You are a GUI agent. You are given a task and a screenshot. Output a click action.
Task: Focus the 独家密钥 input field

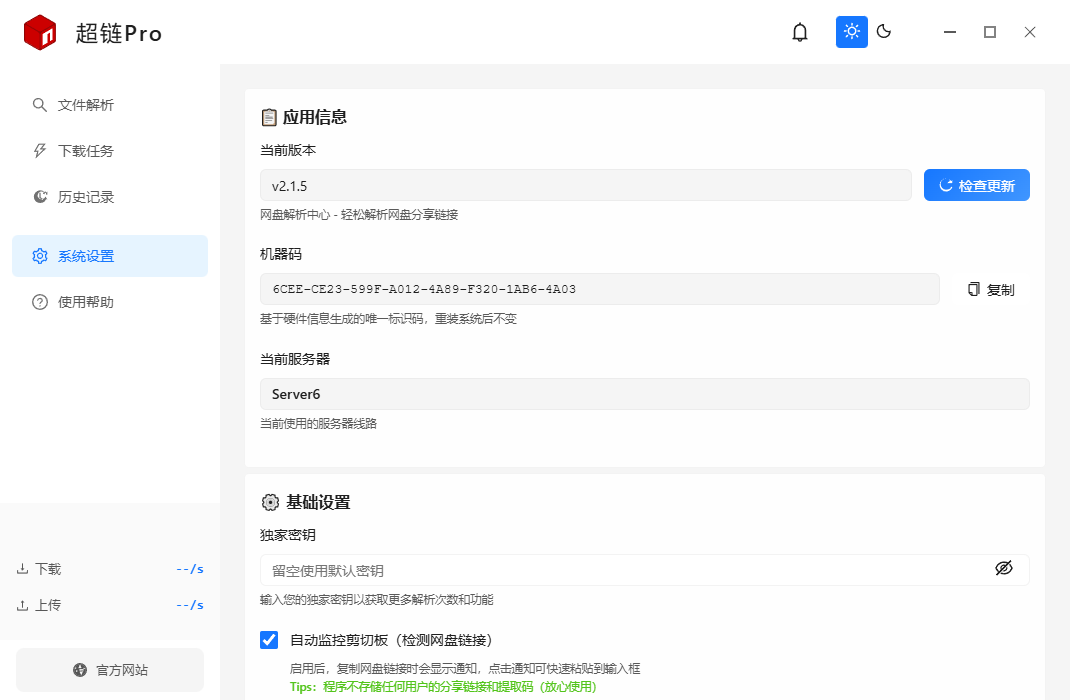coord(600,568)
